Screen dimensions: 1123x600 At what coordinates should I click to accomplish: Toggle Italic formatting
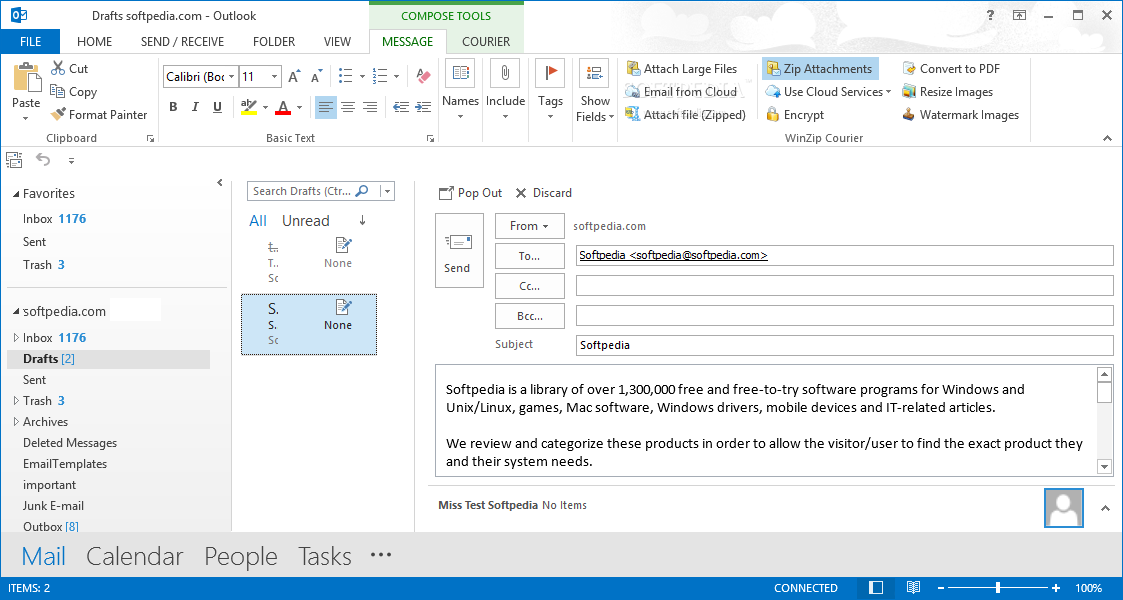click(195, 107)
